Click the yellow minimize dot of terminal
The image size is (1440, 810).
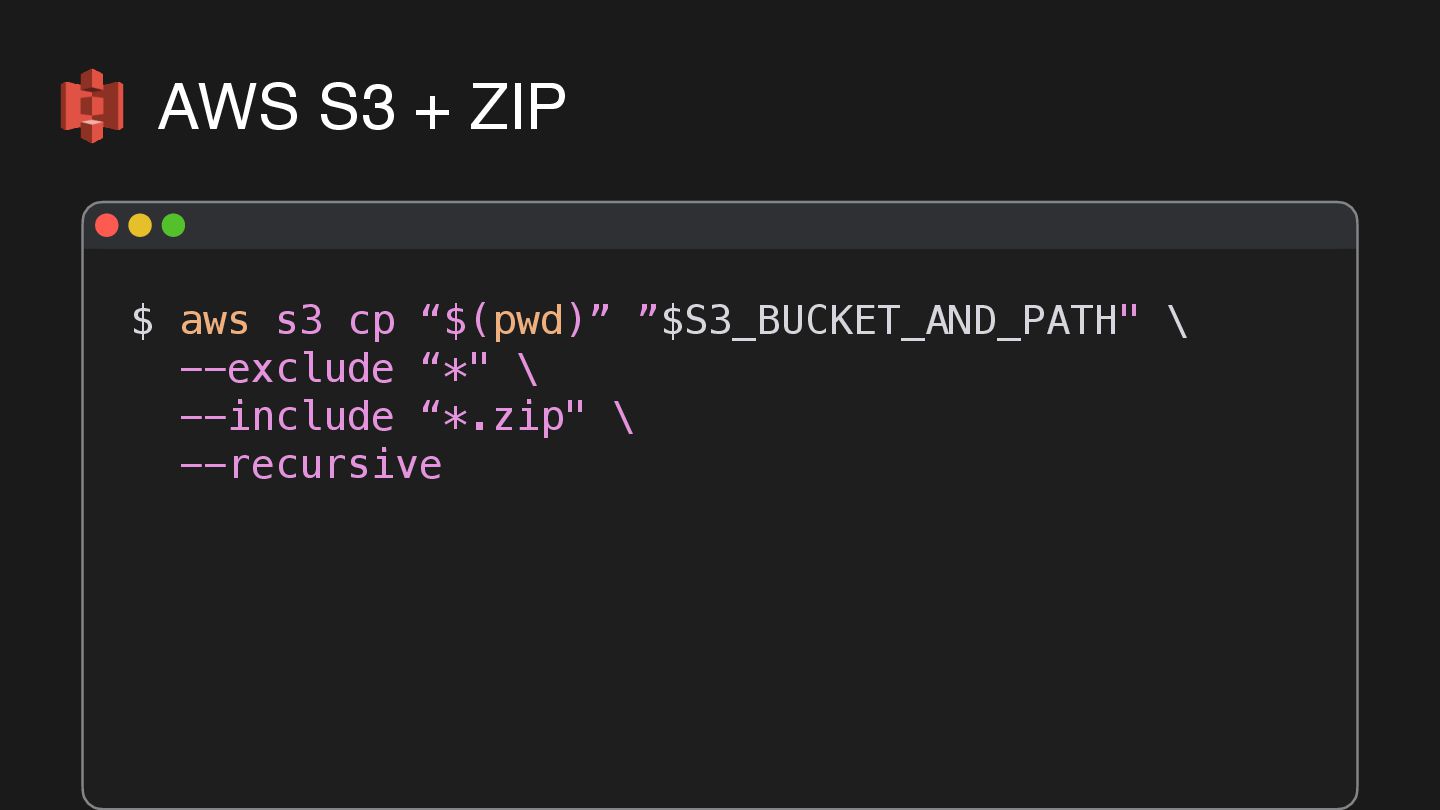pos(140,226)
